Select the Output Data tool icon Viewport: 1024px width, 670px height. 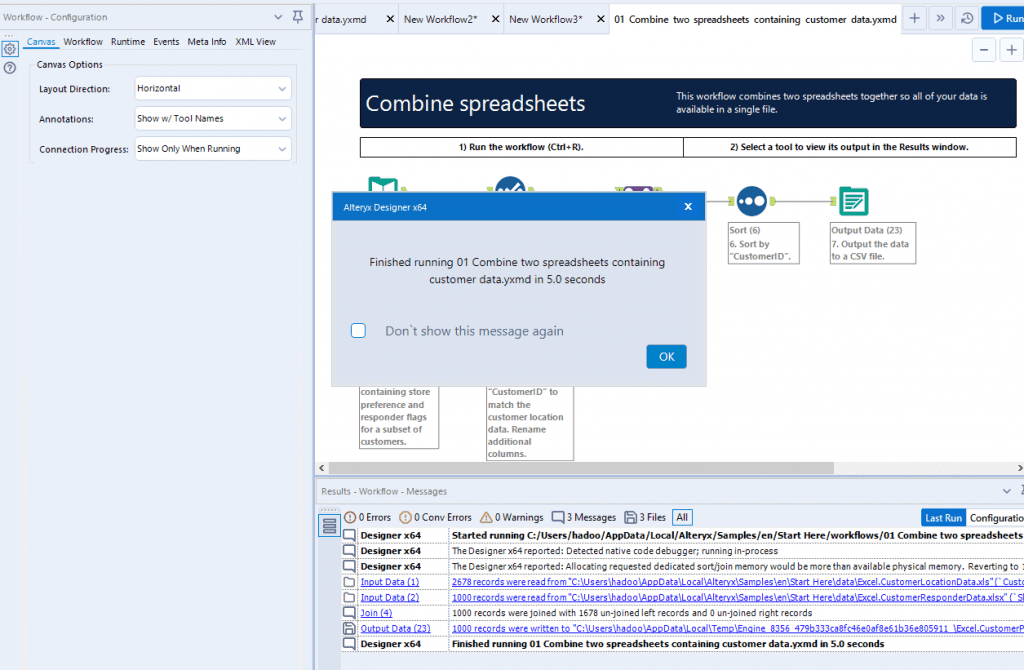click(x=854, y=201)
